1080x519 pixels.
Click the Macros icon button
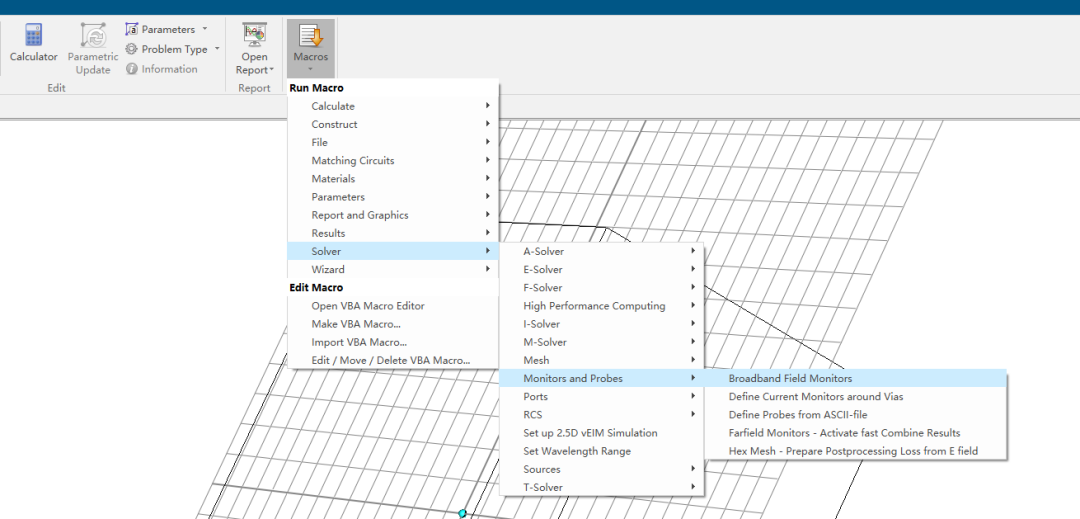click(x=310, y=44)
